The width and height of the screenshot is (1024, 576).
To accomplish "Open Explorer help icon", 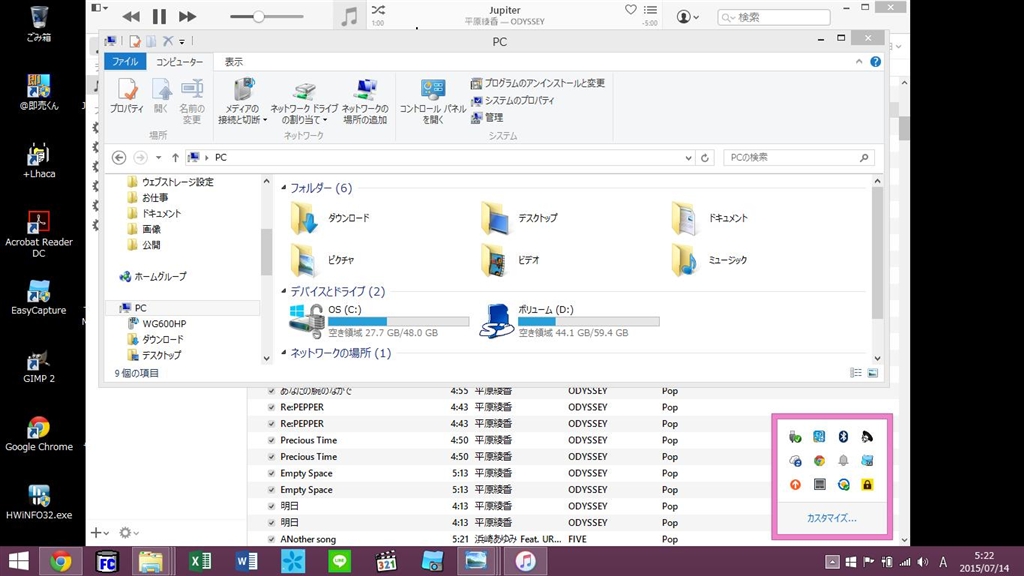I will tap(875, 61).
